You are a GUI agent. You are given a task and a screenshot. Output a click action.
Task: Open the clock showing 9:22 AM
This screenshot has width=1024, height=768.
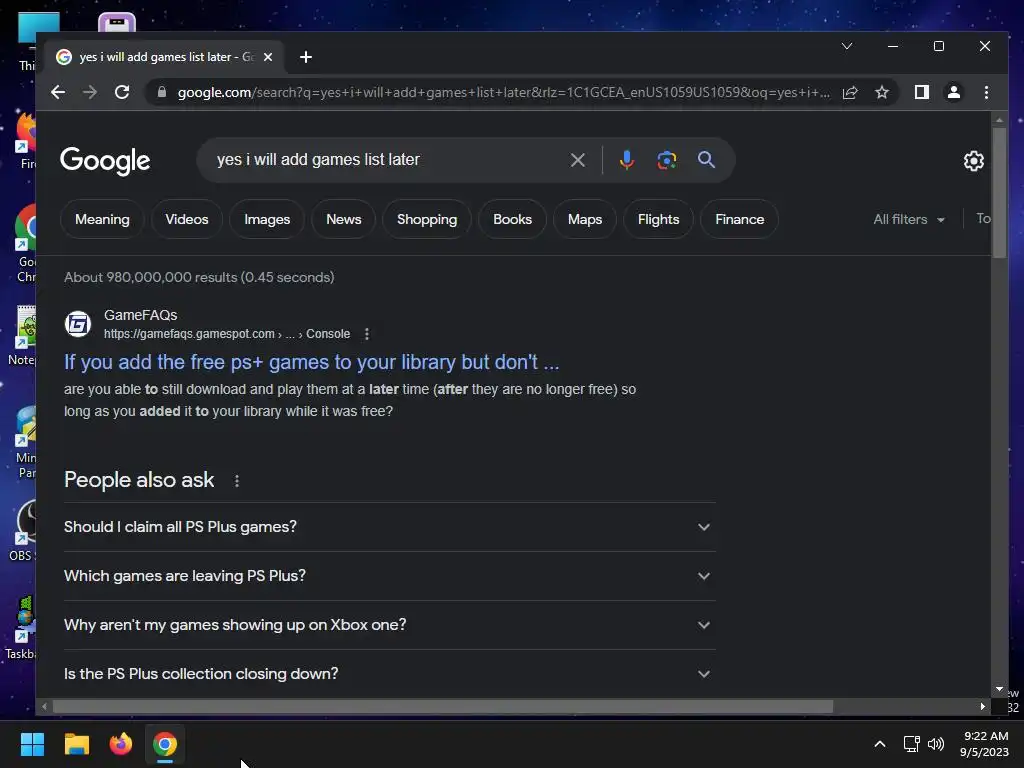pos(984,744)
